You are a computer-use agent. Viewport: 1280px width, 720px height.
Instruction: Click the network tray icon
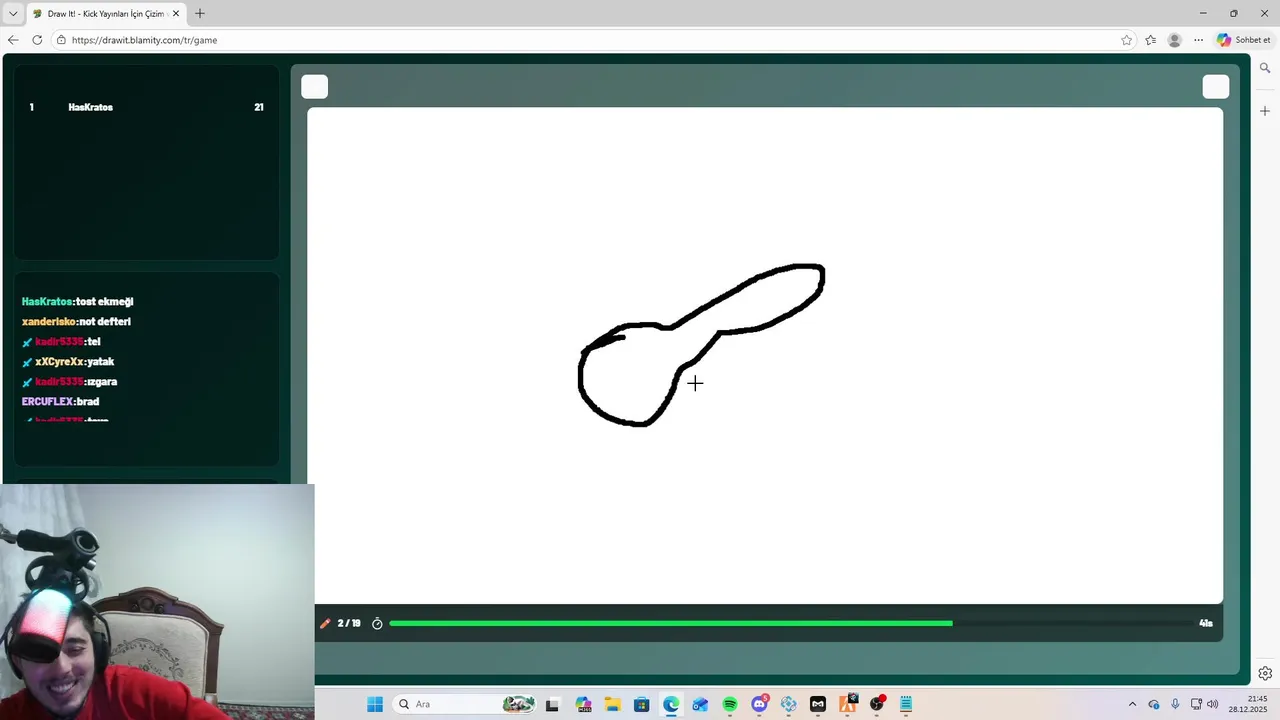[1196, 704]
